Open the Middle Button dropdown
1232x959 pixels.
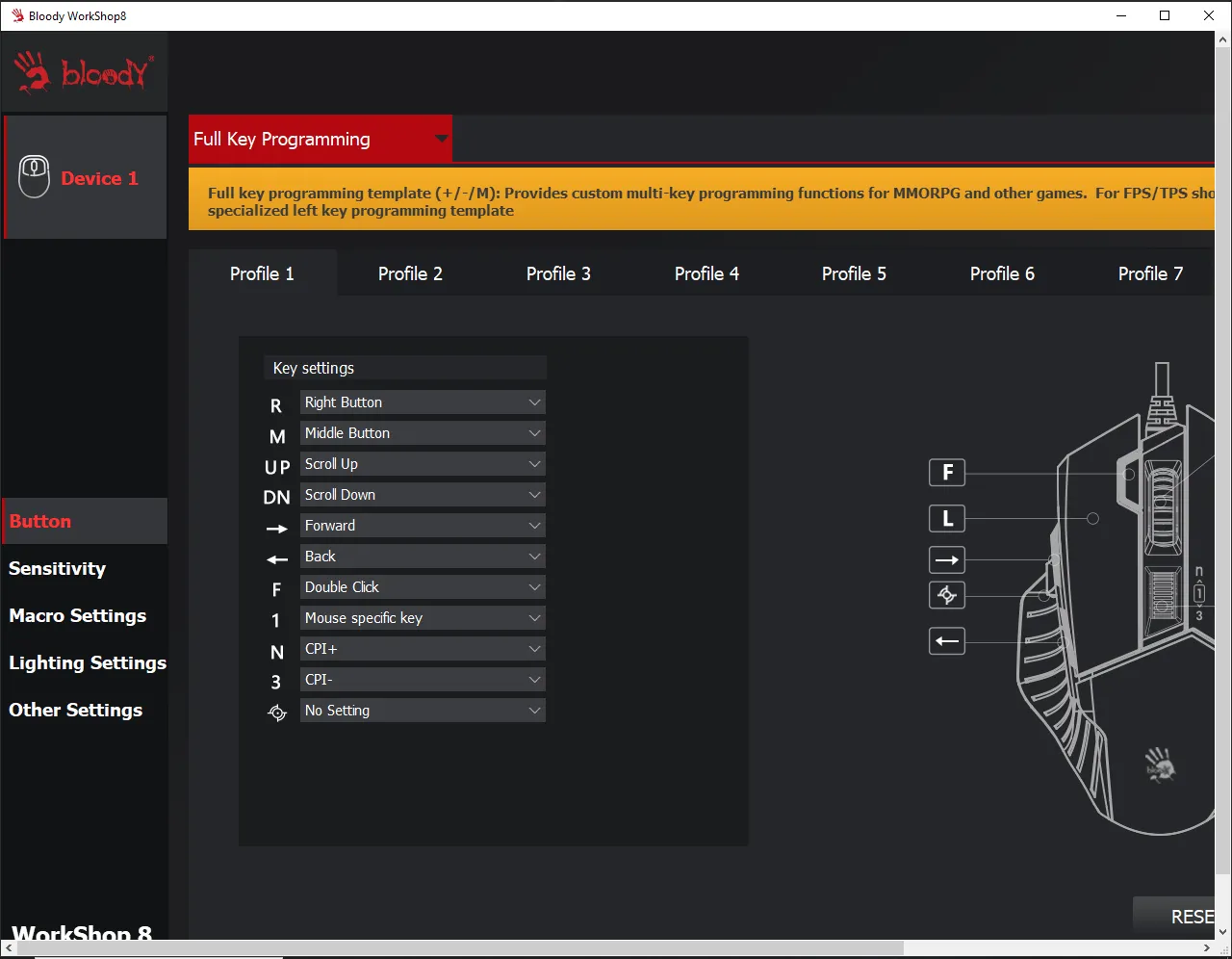tap(423, 433)
